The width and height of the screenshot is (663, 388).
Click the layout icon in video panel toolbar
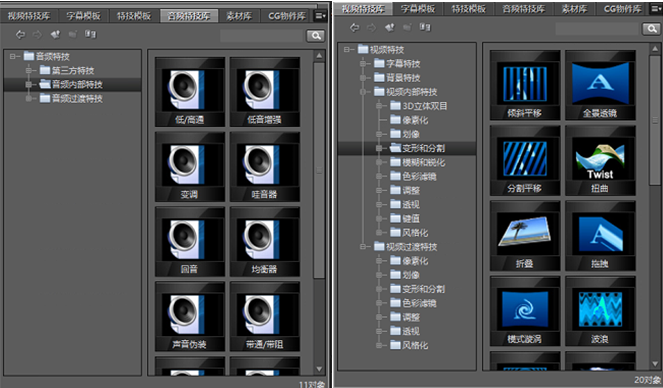425,27
